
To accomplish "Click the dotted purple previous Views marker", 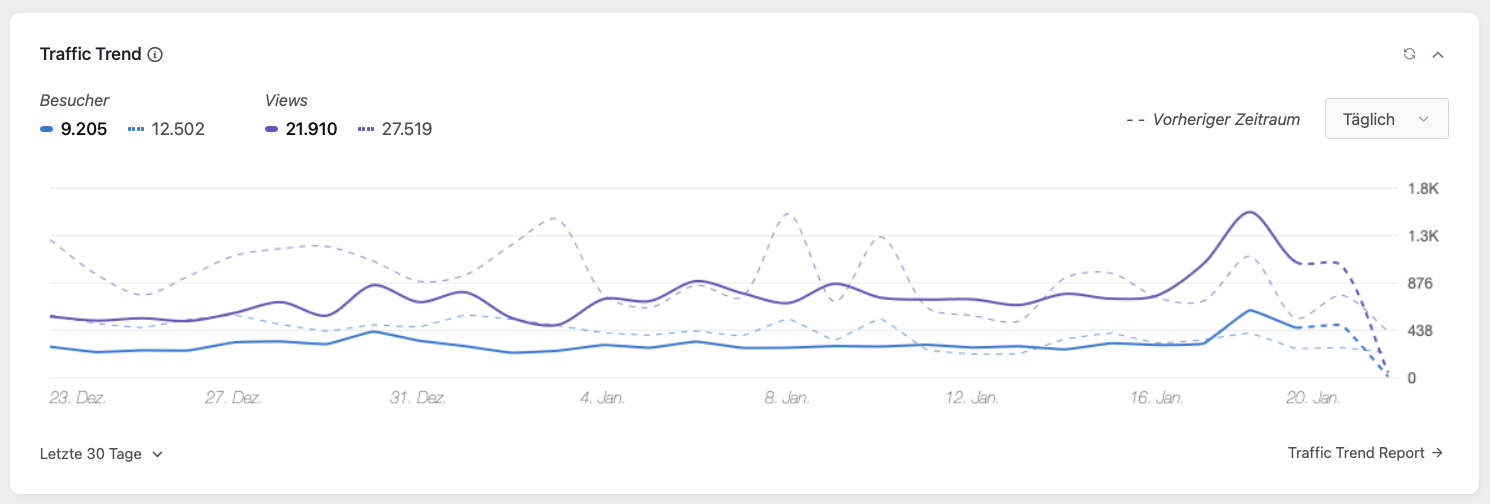I will click(x=366, y=129).
